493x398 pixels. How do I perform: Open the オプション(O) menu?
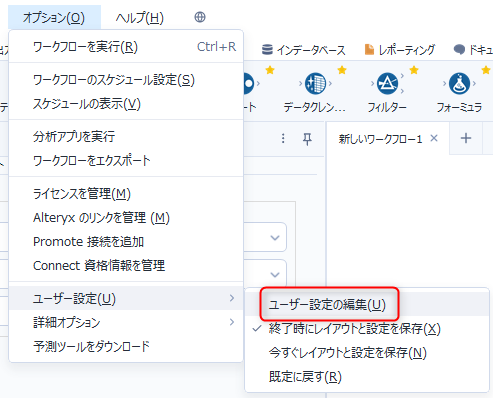click(54, 17)
